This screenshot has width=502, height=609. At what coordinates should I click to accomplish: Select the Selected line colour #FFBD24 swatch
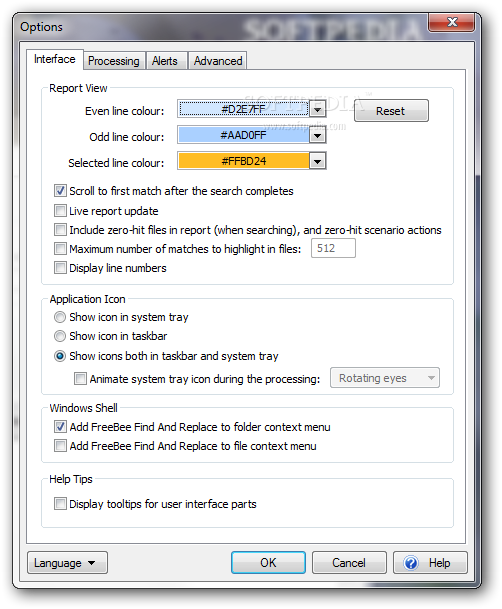click(x=243, y=161)
